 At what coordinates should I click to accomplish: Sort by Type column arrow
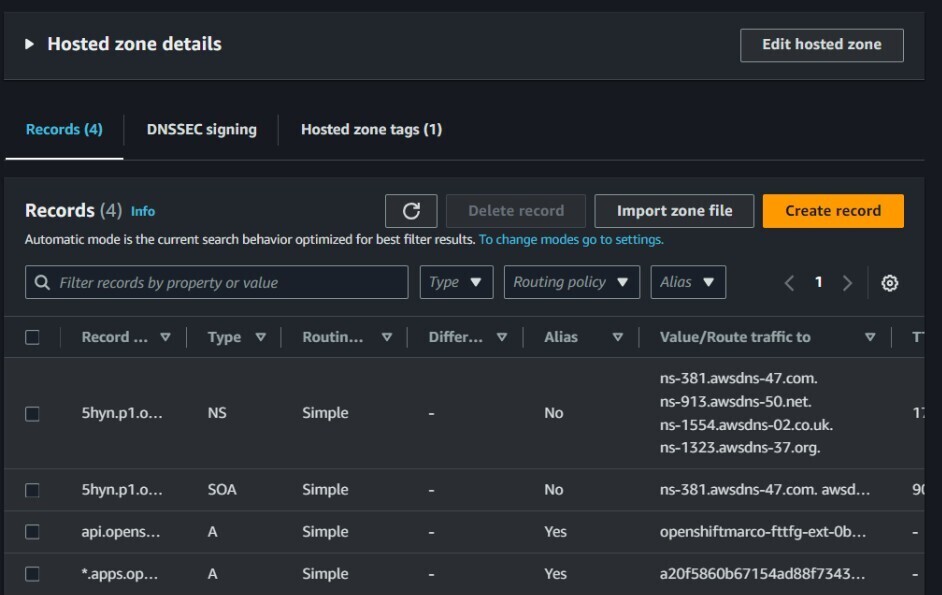[261, 338]
